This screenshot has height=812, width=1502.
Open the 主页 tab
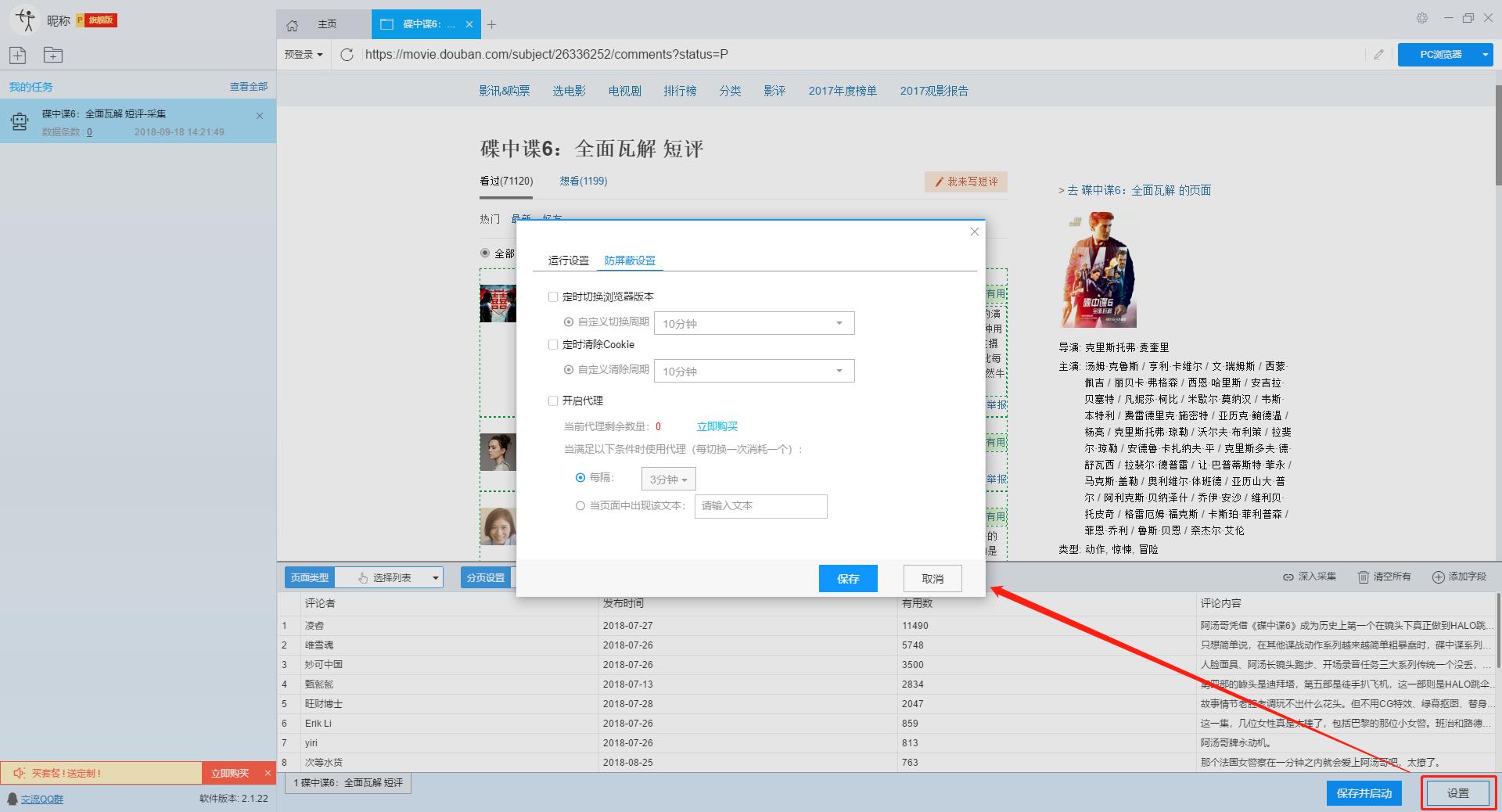tap(324, 24)
